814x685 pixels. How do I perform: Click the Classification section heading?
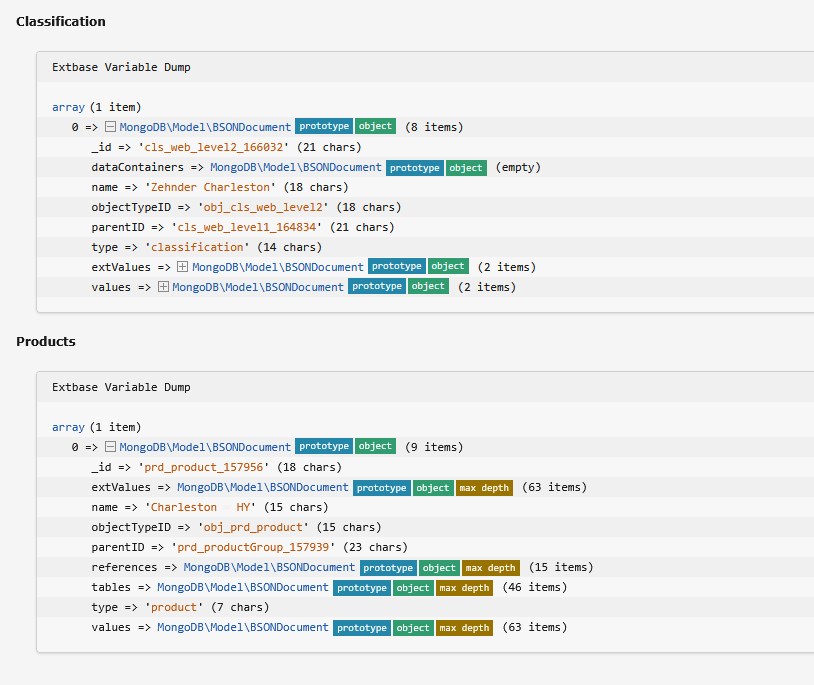coord(61,21)
